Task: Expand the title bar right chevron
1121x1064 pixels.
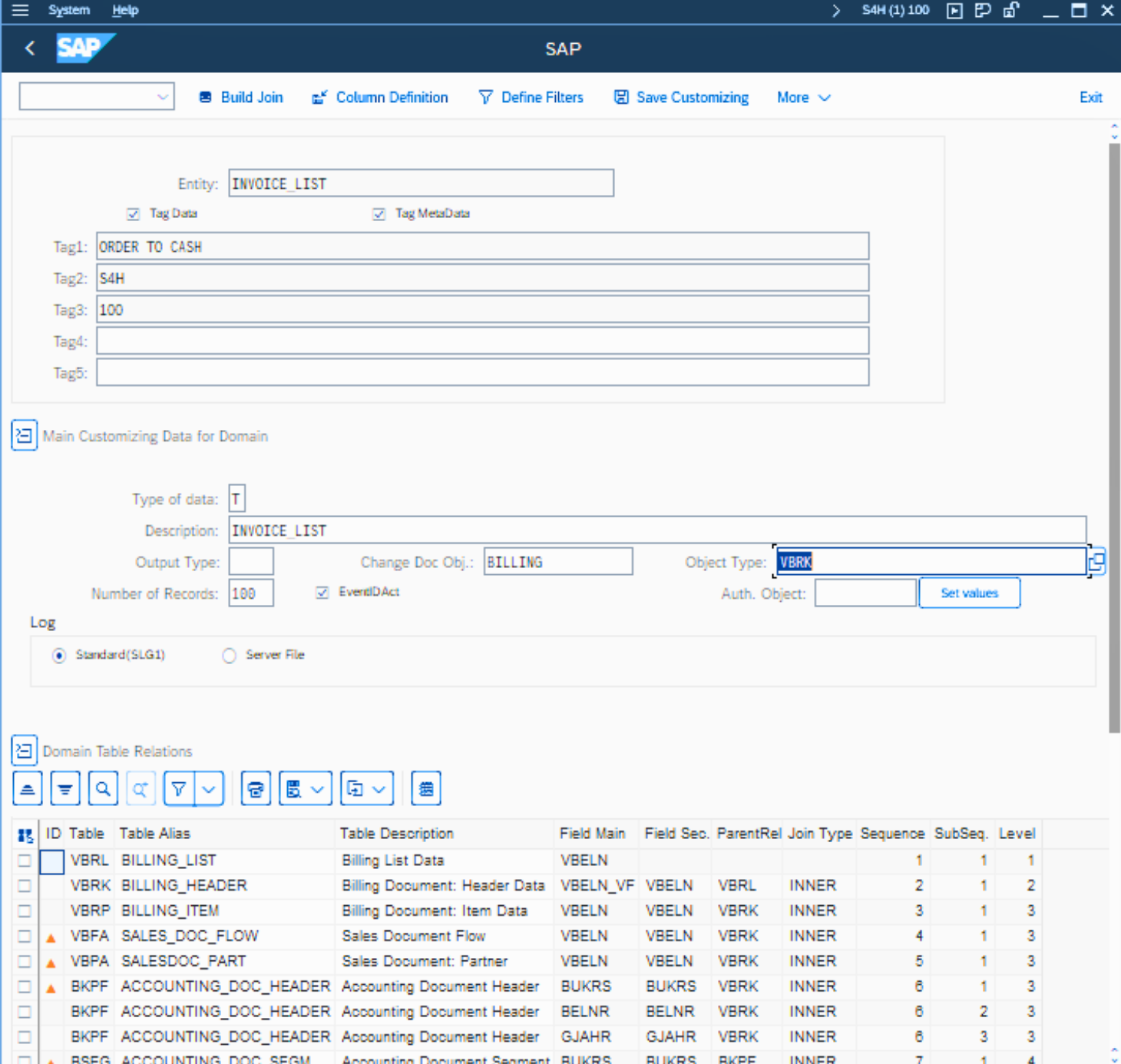Action: (x=836, y=11)
